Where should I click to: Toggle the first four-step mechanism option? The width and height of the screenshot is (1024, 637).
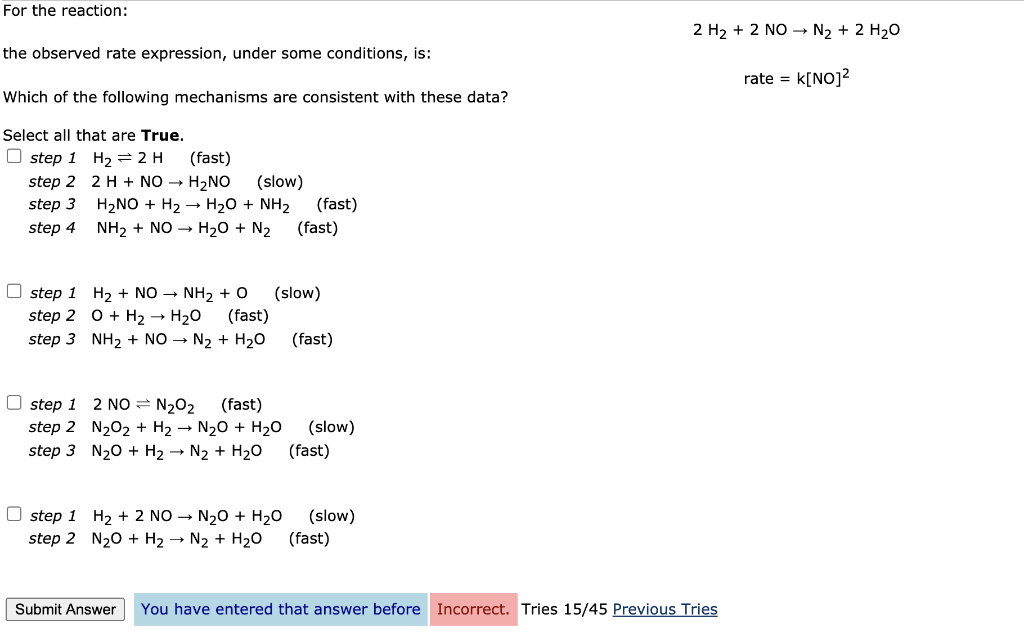click(14, 155)
